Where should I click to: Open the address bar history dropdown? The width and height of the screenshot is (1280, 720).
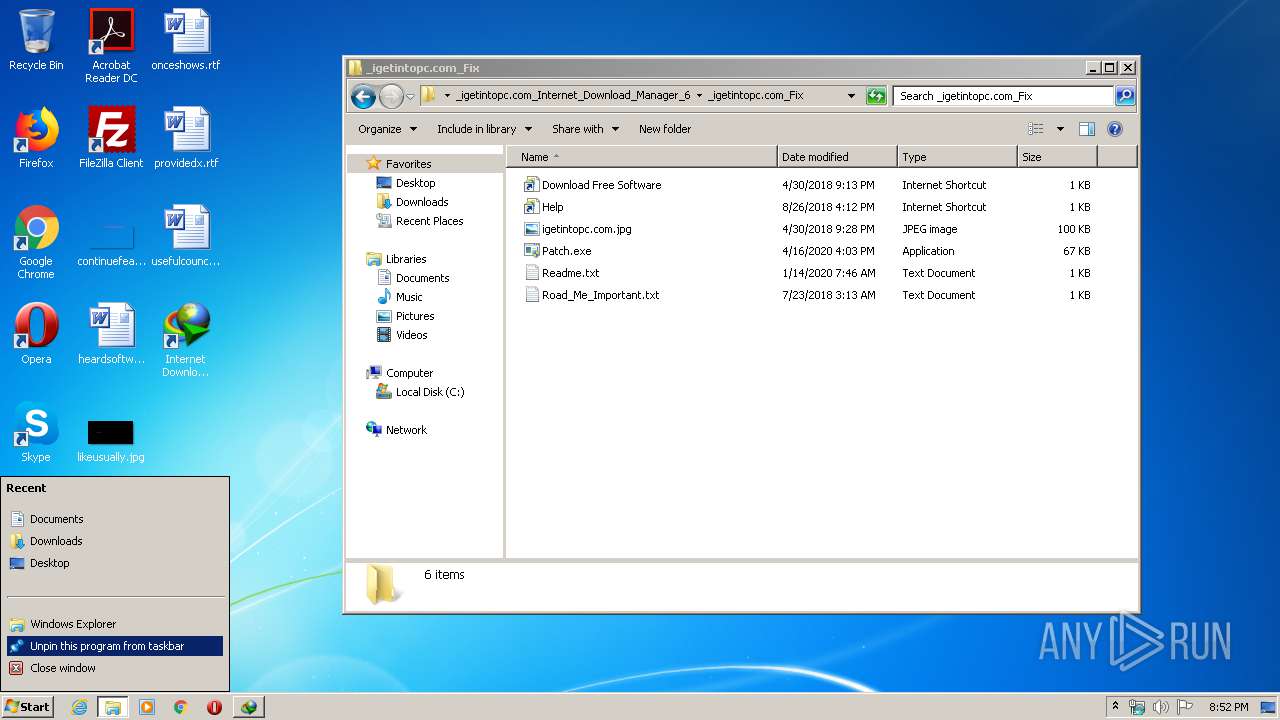coord(851,96)
